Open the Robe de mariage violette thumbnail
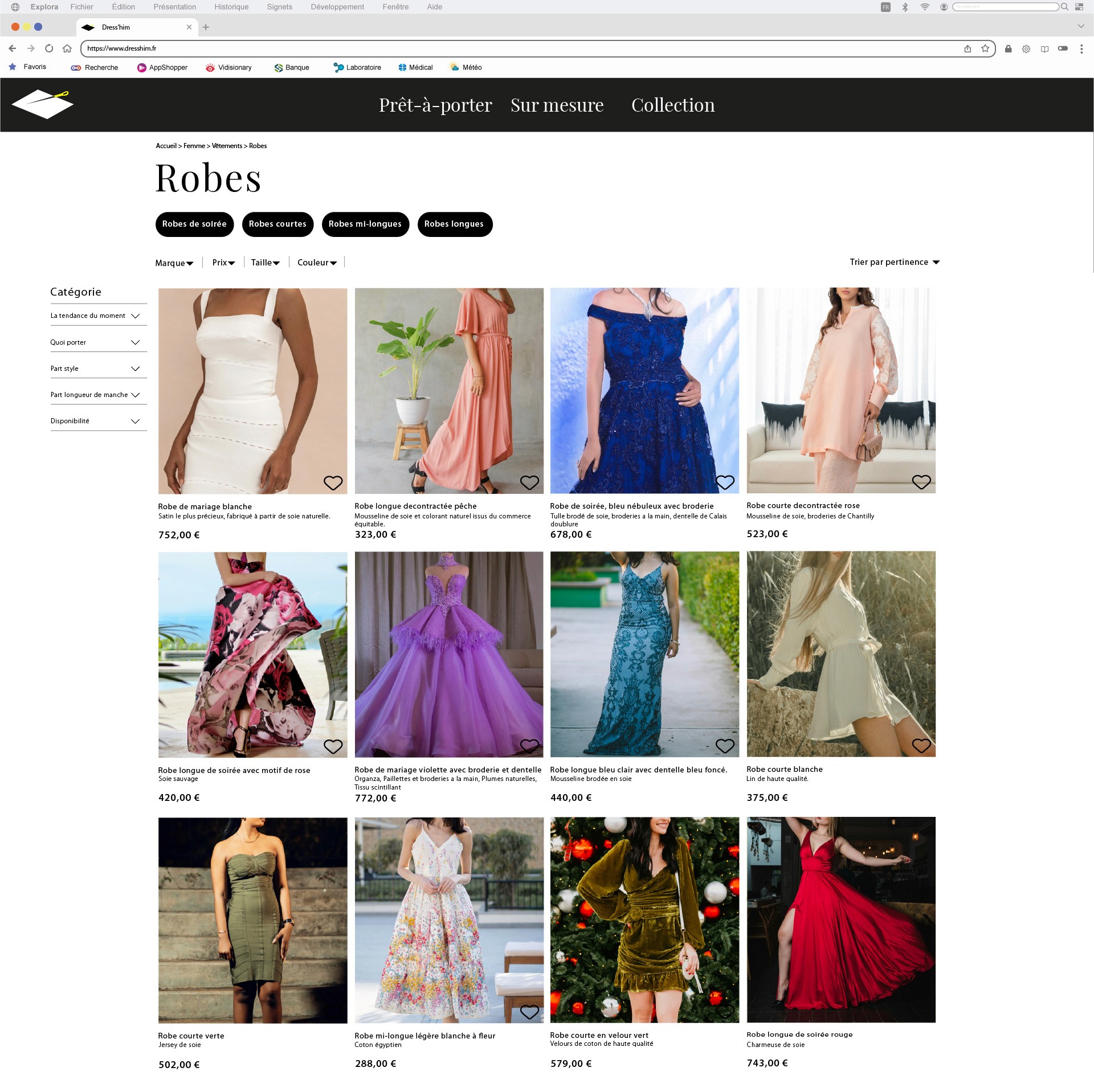The image size is (1094, 1092). (448, 654)
